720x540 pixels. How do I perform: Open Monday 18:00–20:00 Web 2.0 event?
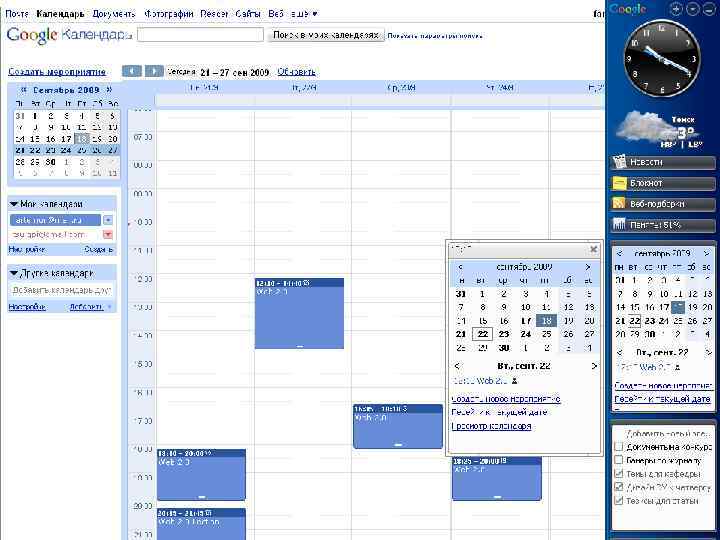(x=202, y=475)
